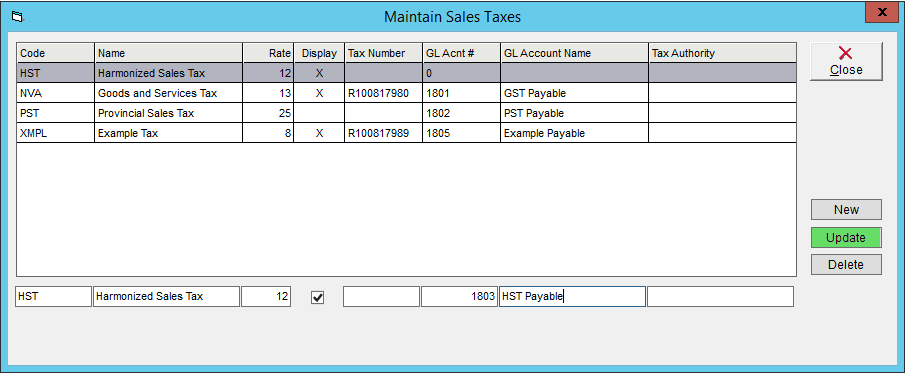The image size is (907, 374).
Task: Click Example Payable account name
Action: [574, 133]
